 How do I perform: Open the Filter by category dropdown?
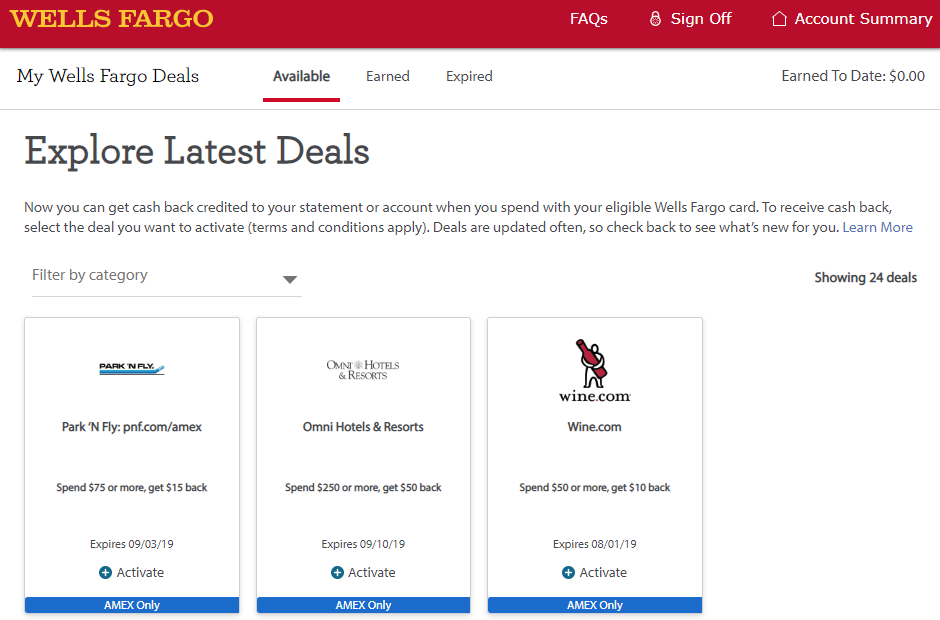click(165, 276)
